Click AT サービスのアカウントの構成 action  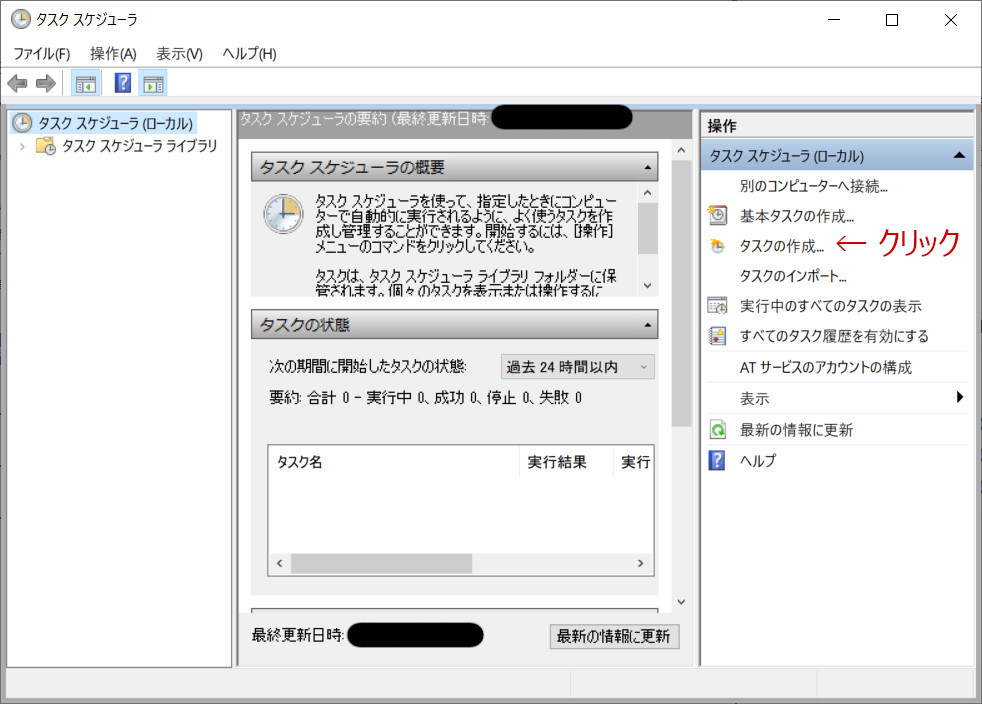[x=825, y=368]
